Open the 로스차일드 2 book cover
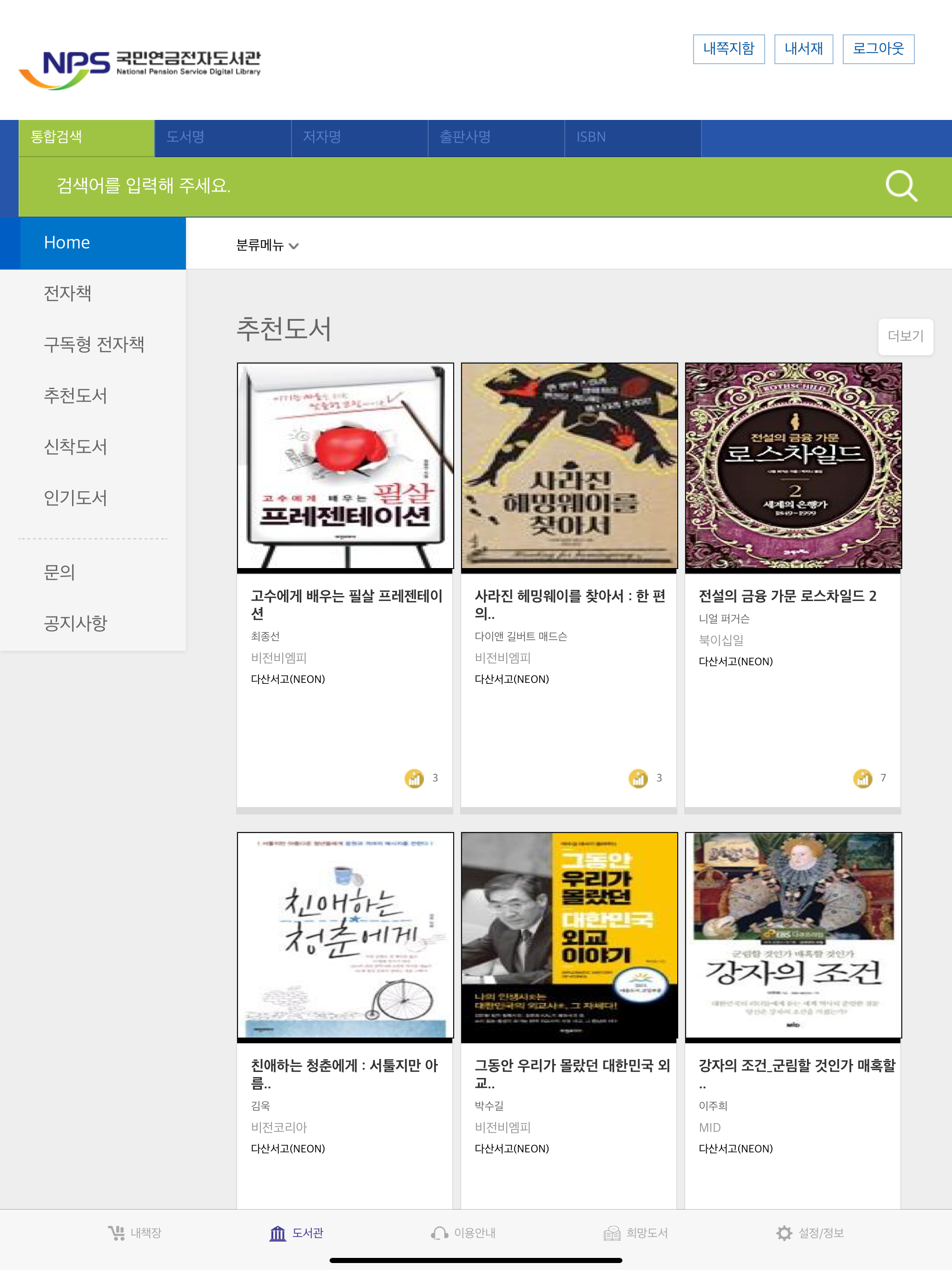The image size is (952, 1270). coord(793,466)
